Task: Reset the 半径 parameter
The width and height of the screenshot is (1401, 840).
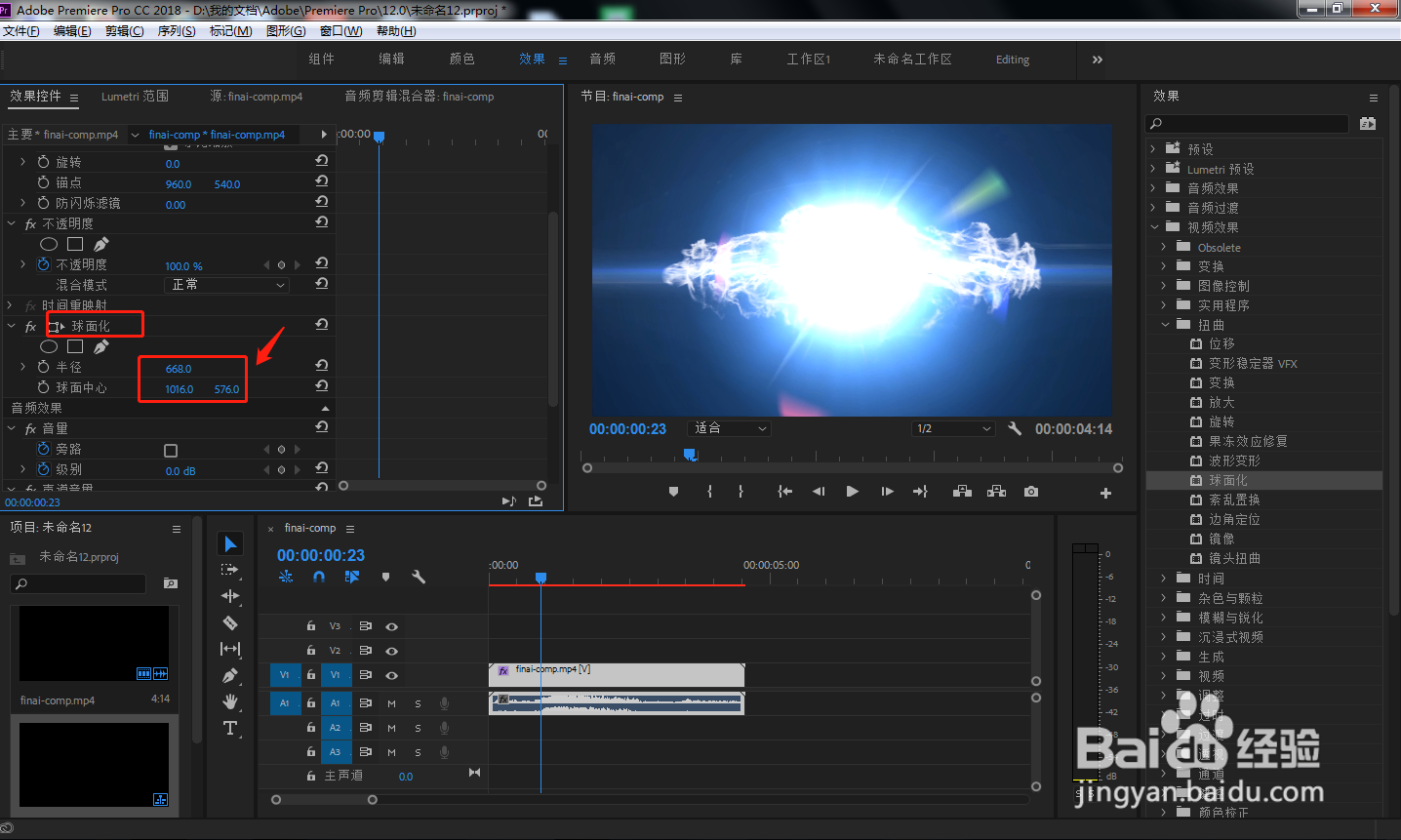Action: click(x=321, y=366)
